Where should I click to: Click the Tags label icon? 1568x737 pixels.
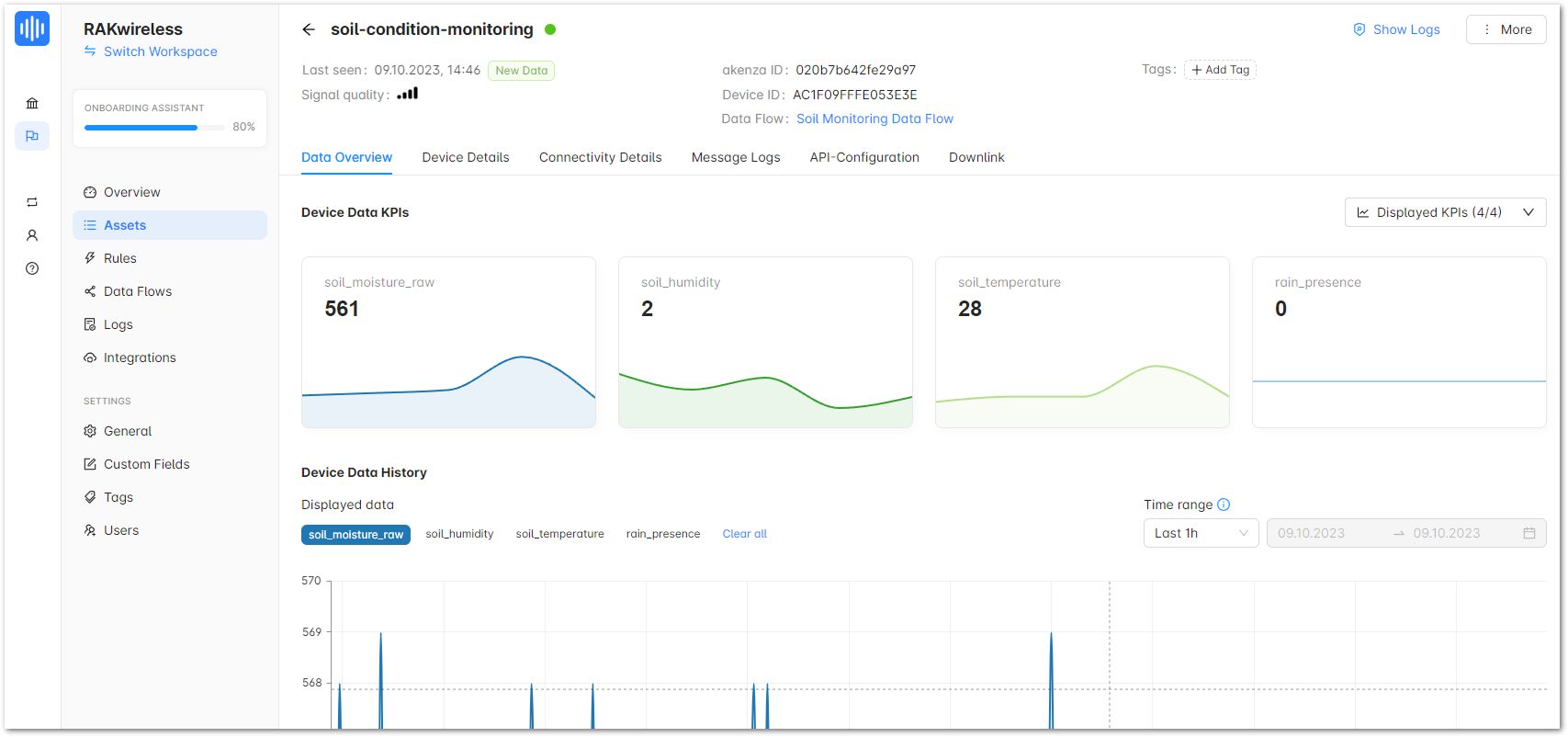click(90, 497)
